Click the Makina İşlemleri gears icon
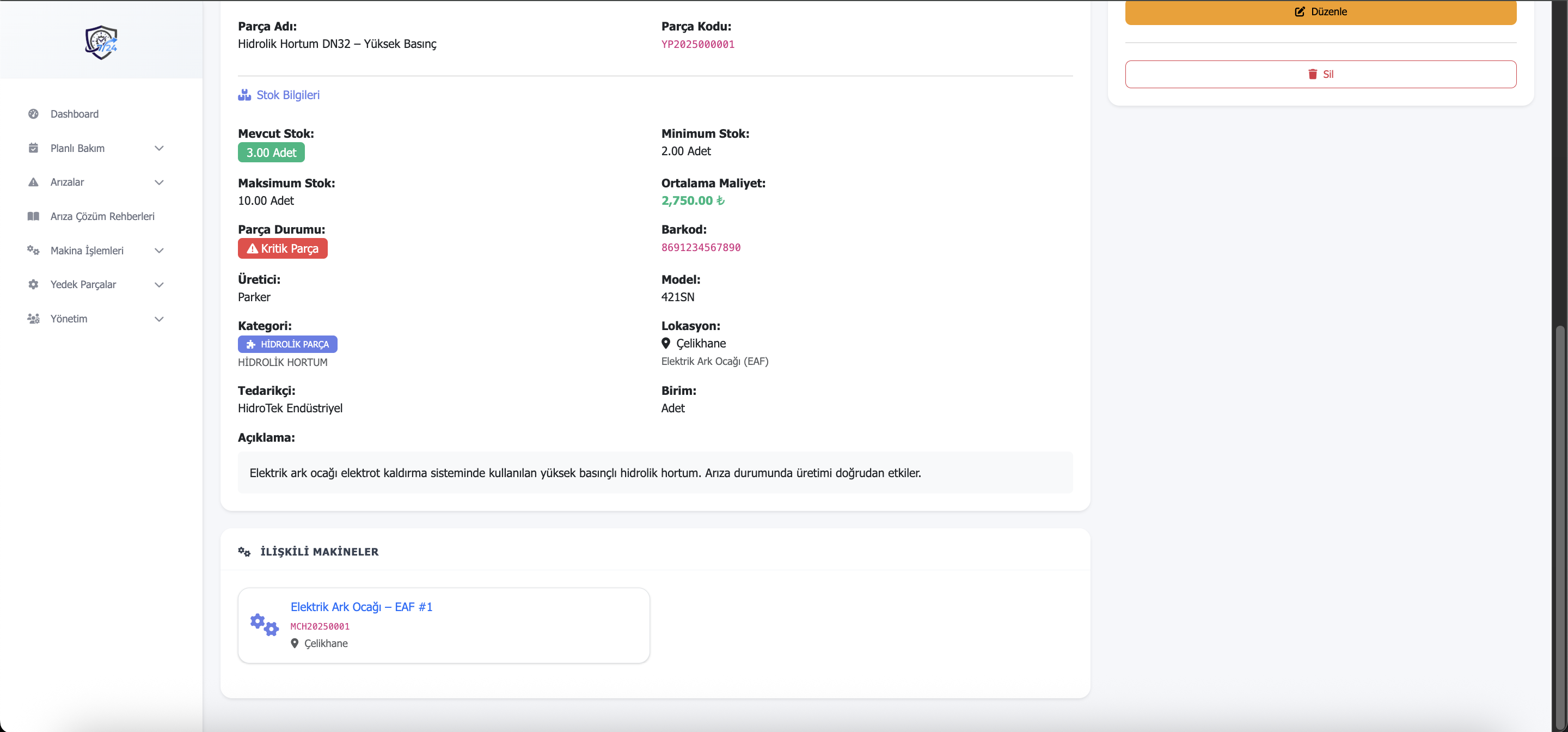Image resolution: width=1568 pixels, height=732 pixels. click(33, 251)
